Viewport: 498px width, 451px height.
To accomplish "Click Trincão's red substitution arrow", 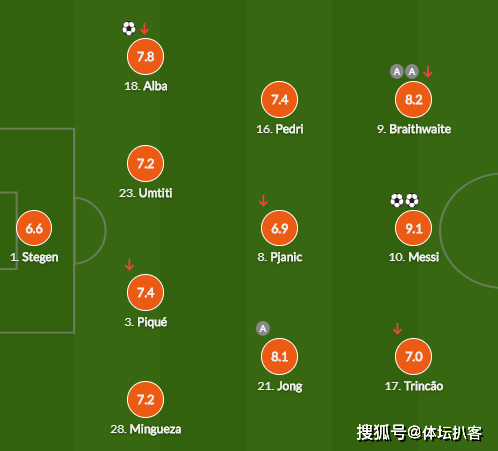I will pyautogui.click(x=397, y=329).
